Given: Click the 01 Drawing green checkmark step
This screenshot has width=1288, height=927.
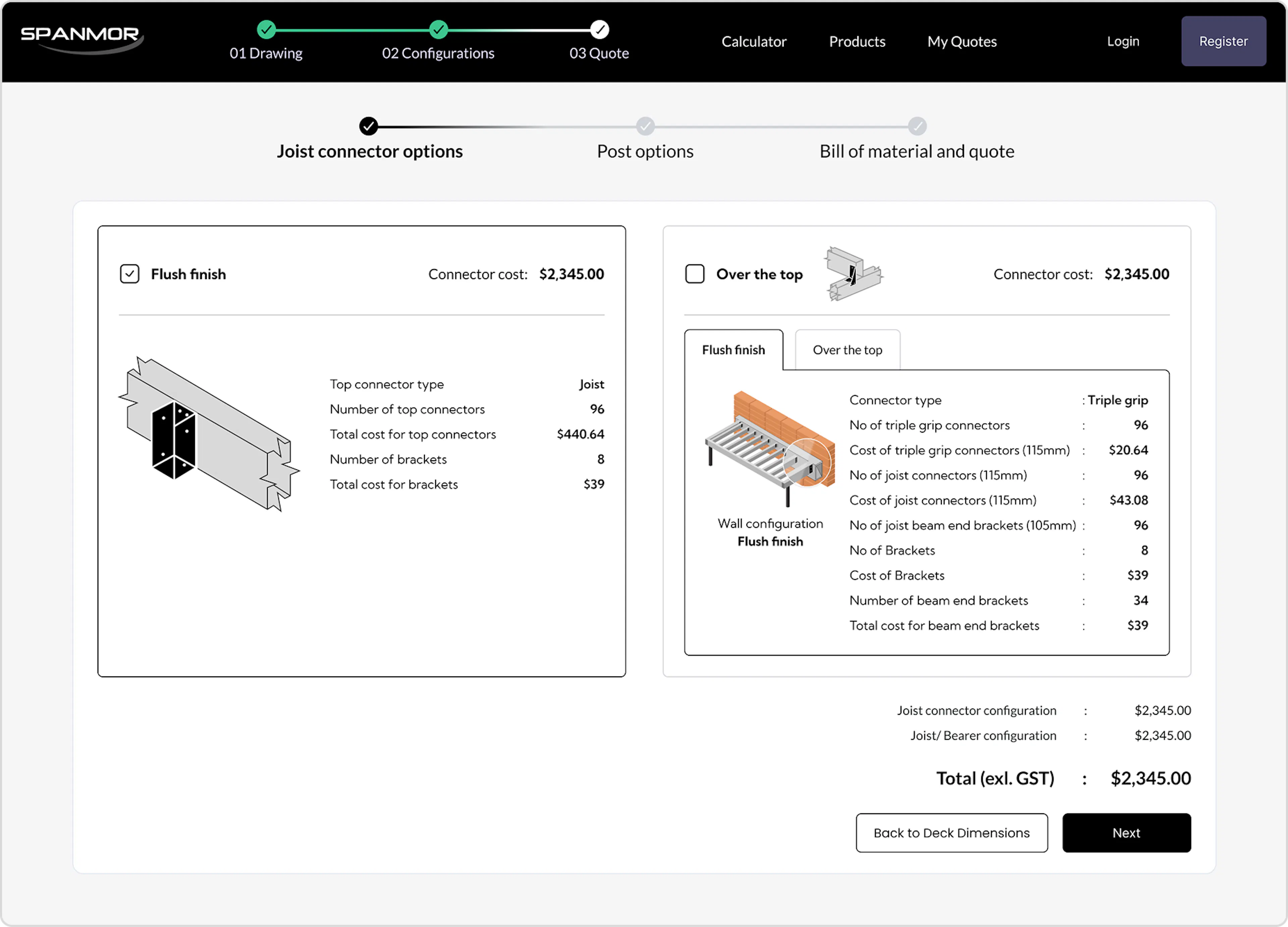Looking at the screenshot, I should (x=266, y=30).
